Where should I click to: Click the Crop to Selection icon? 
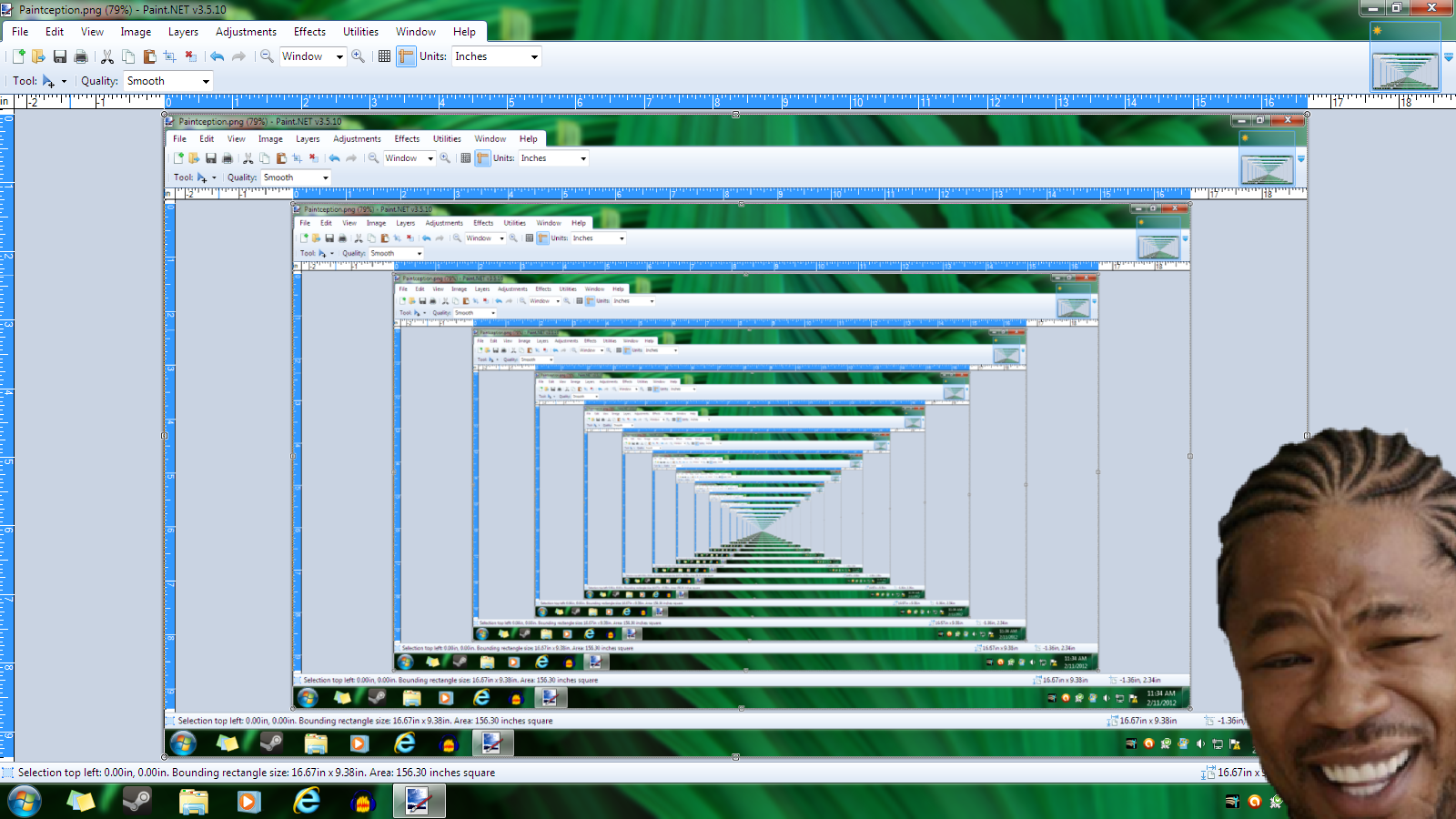click(x=170, y=56)
